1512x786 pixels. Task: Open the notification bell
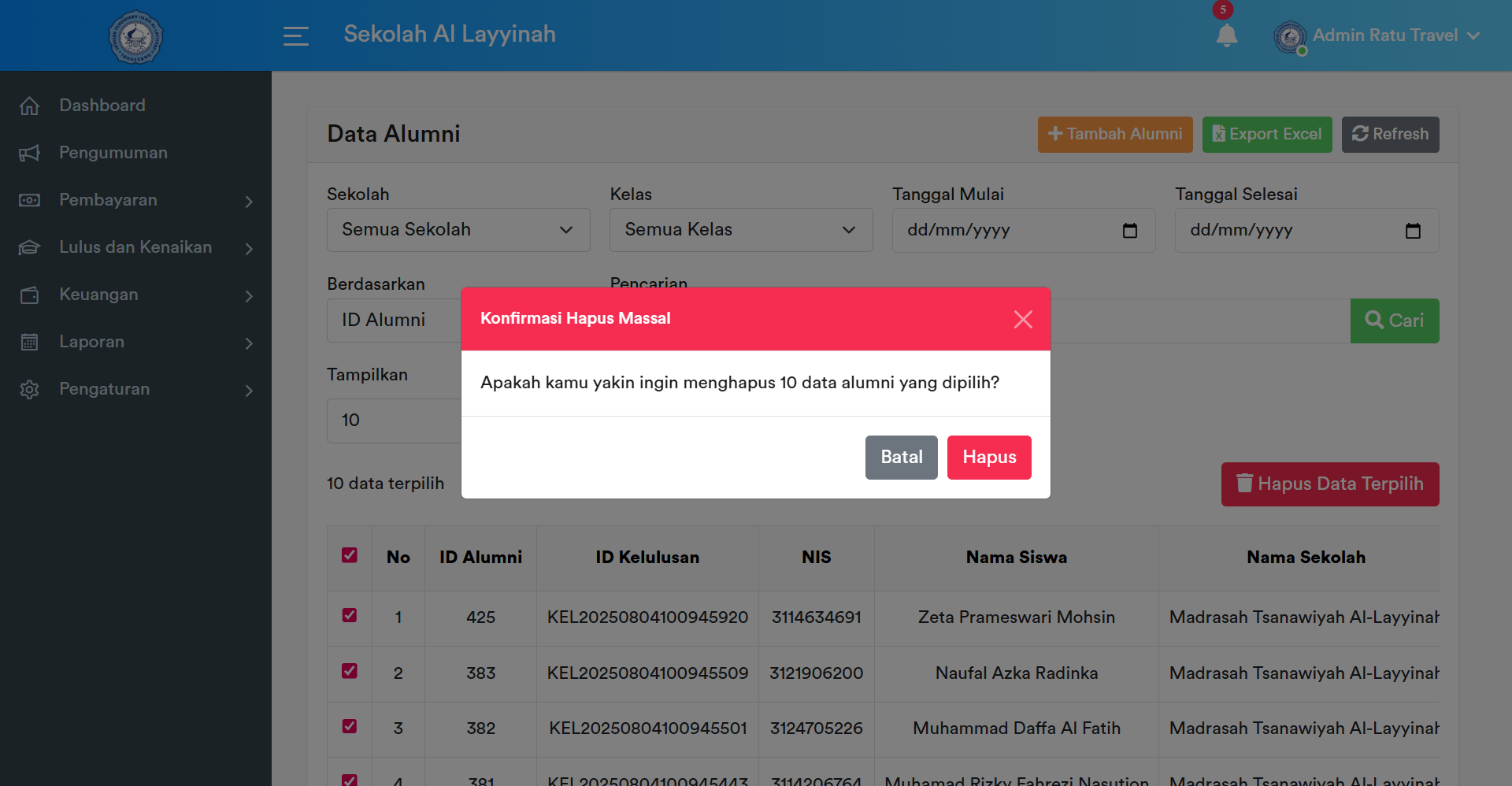(1226, 35)
